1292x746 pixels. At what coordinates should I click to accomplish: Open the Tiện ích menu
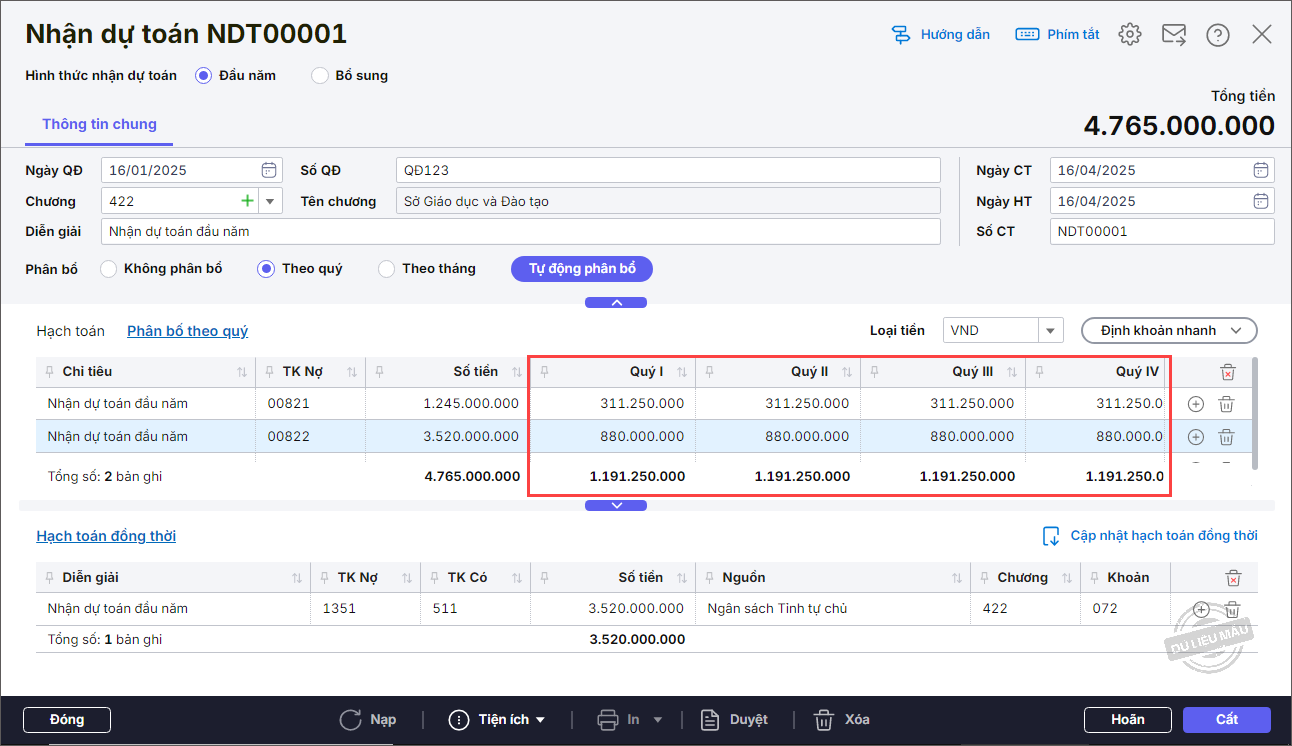pos(497,720)
